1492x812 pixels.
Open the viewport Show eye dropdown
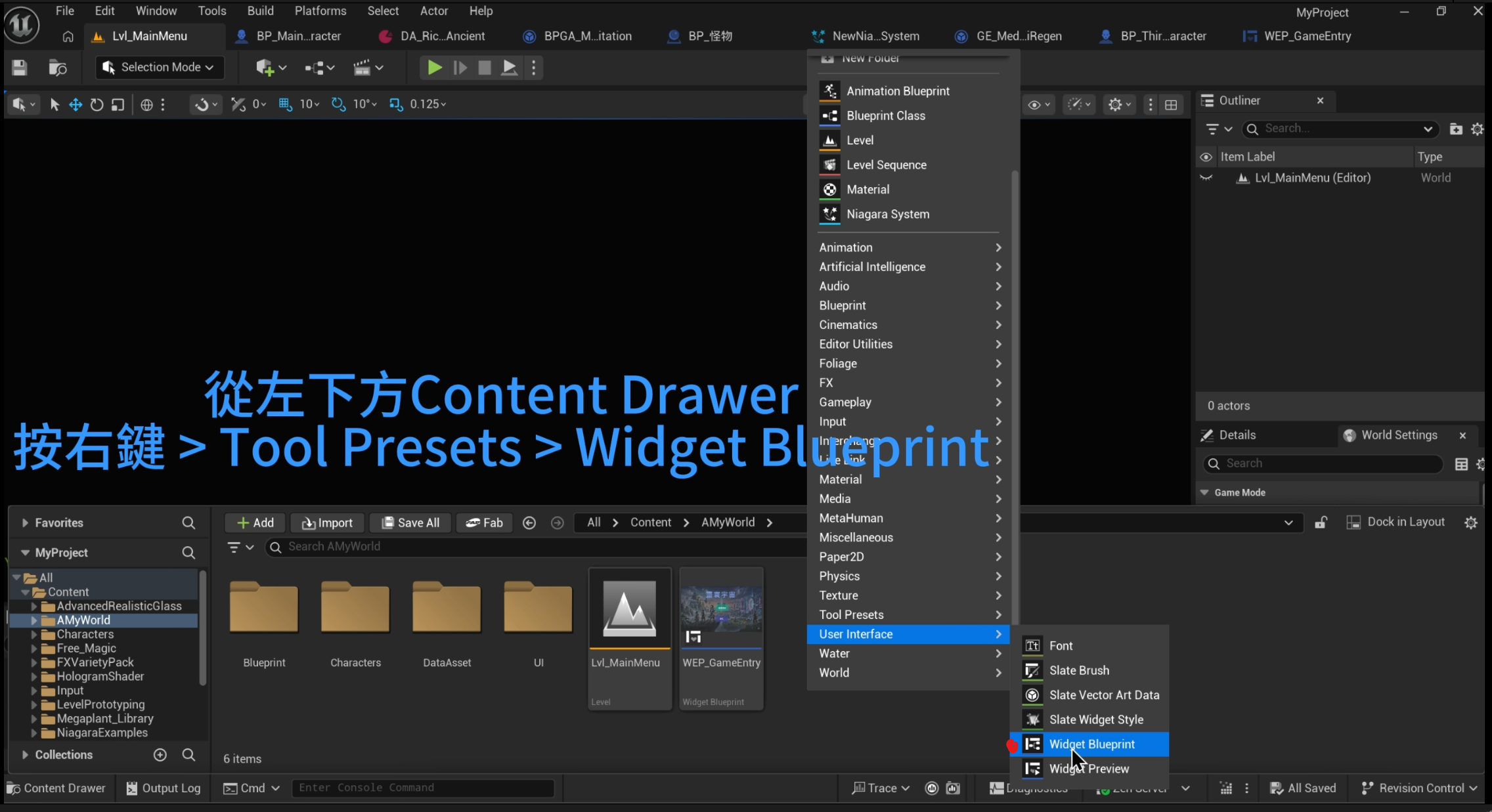coord(1038,105)
